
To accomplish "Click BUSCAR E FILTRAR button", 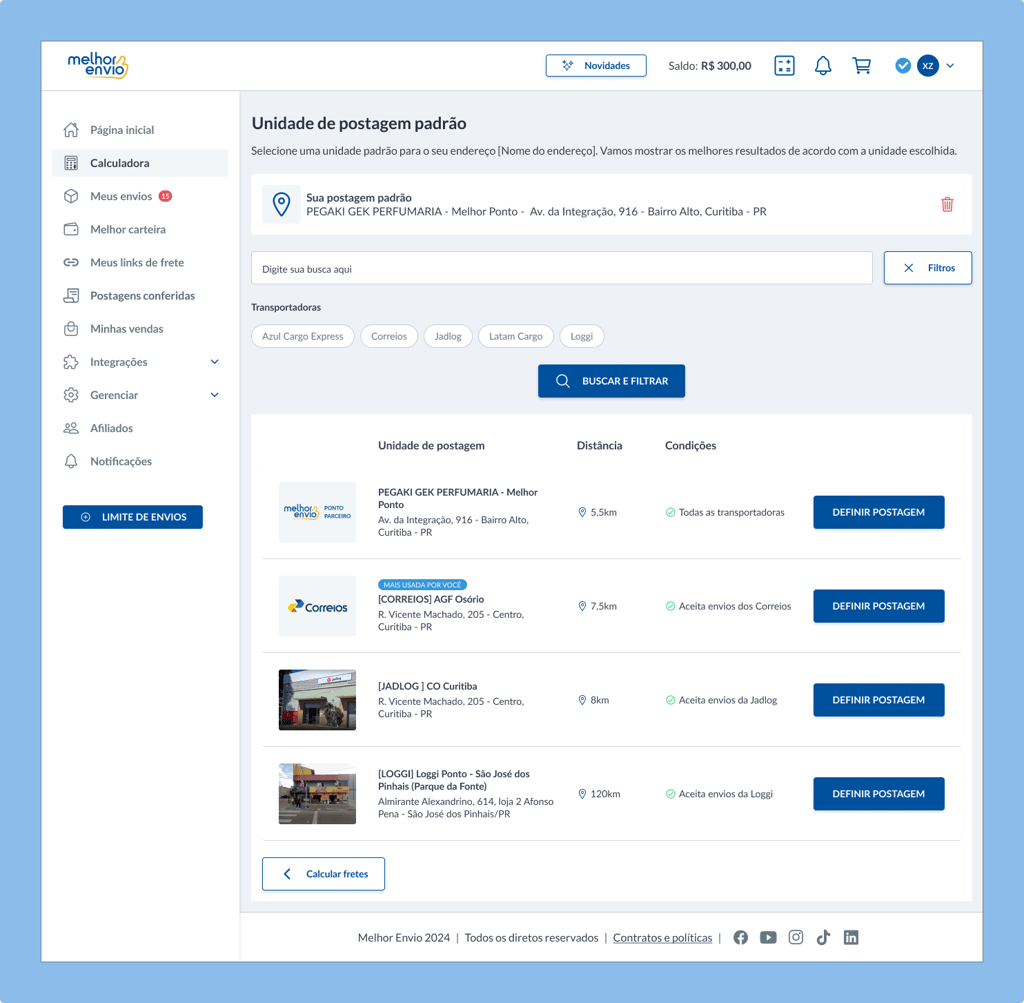I will (x=611, y=381).
